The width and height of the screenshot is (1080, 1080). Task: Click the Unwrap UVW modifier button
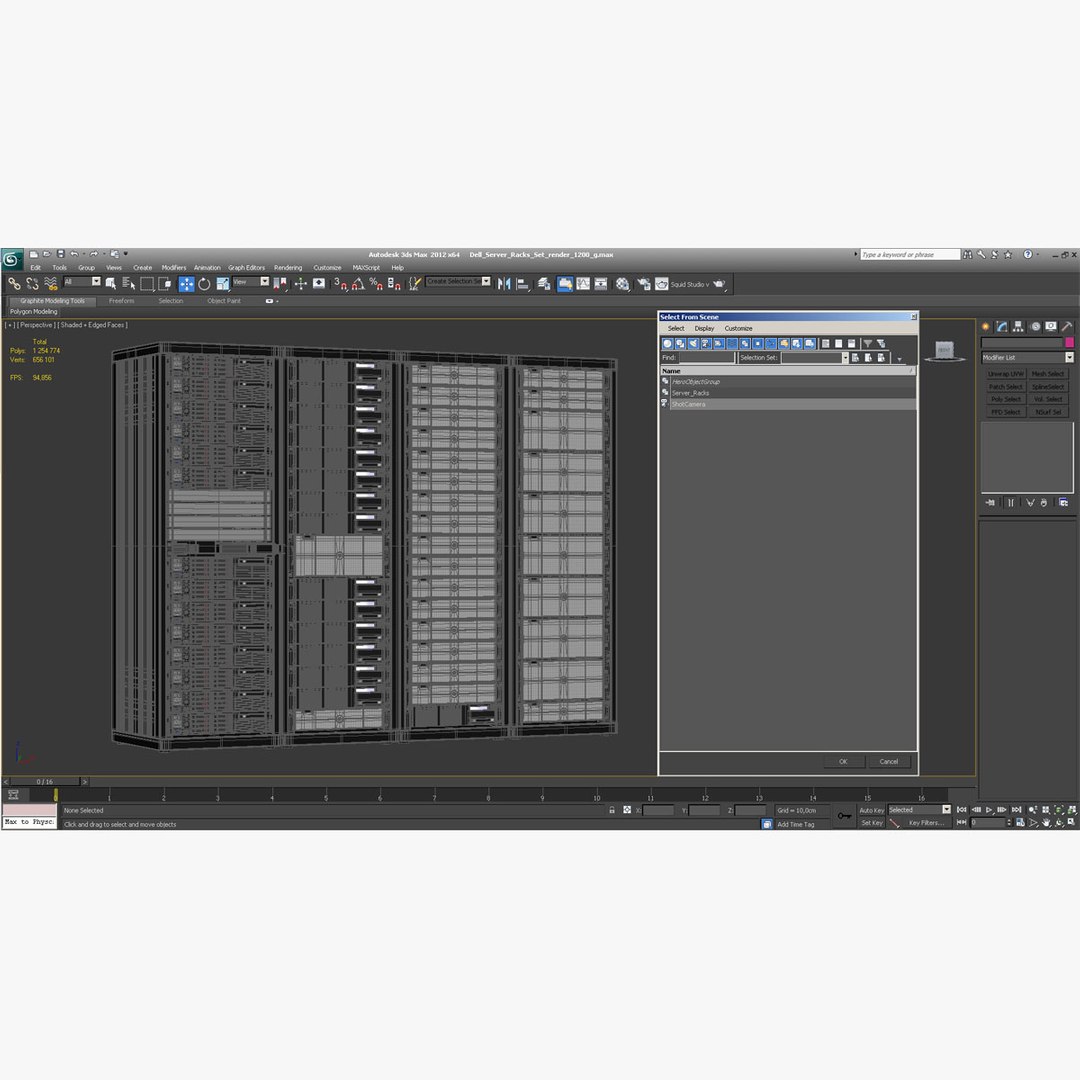click(x=1006, y=374)
